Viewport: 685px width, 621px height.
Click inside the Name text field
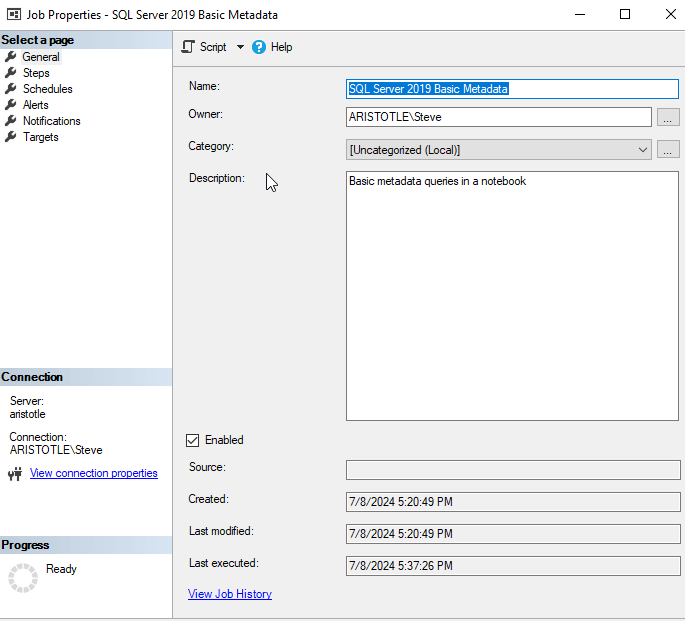[x=512, y=89]
